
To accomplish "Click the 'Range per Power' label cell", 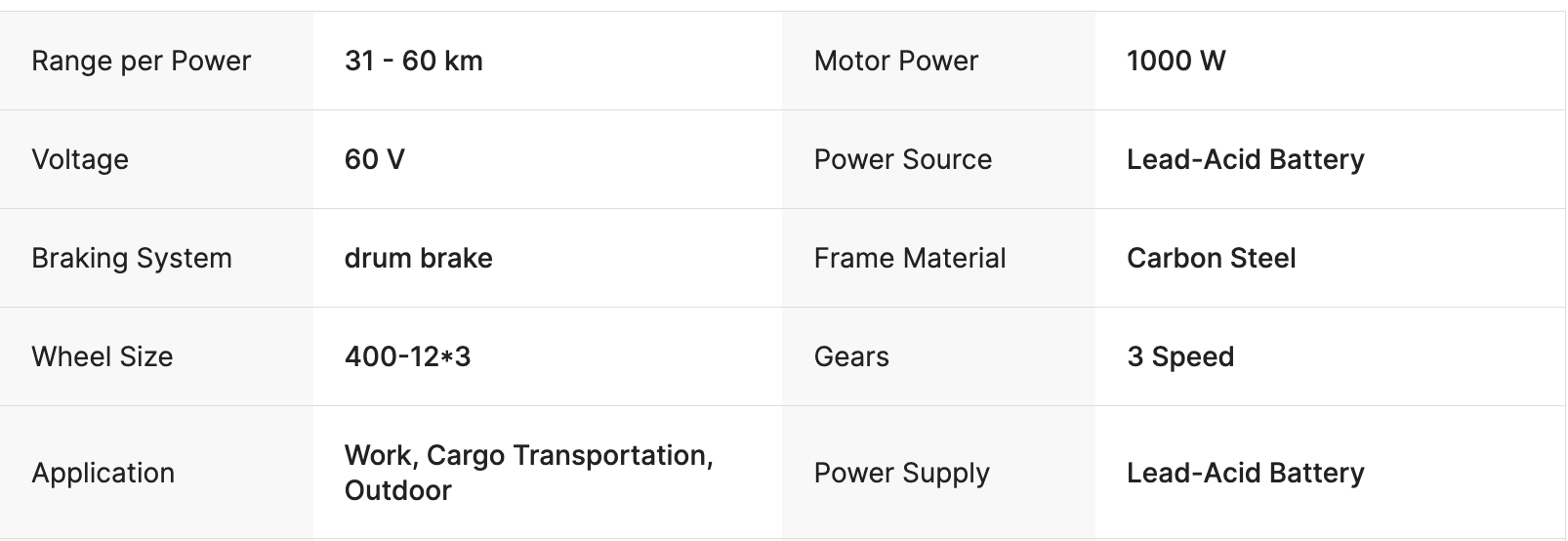I will 141,61.
